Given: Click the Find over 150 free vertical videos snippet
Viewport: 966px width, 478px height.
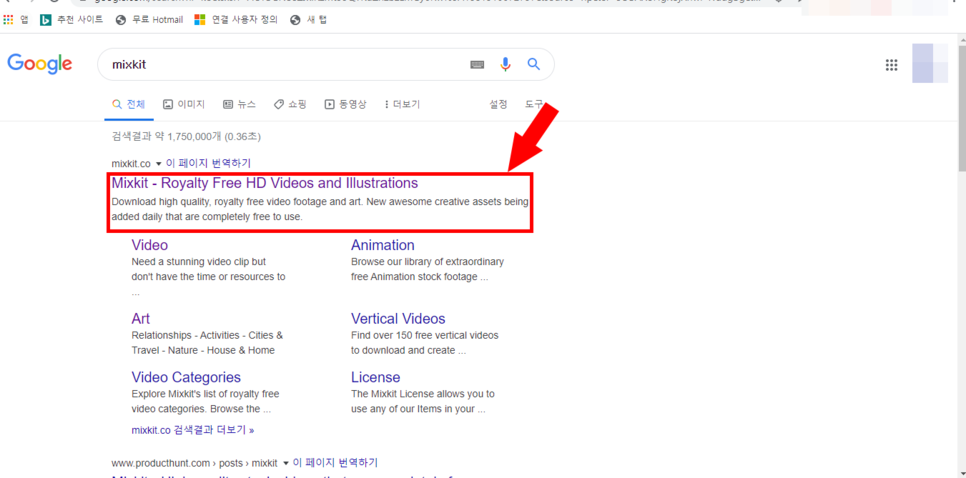Looking at the screenshot, I should click(x=425, y=343).
